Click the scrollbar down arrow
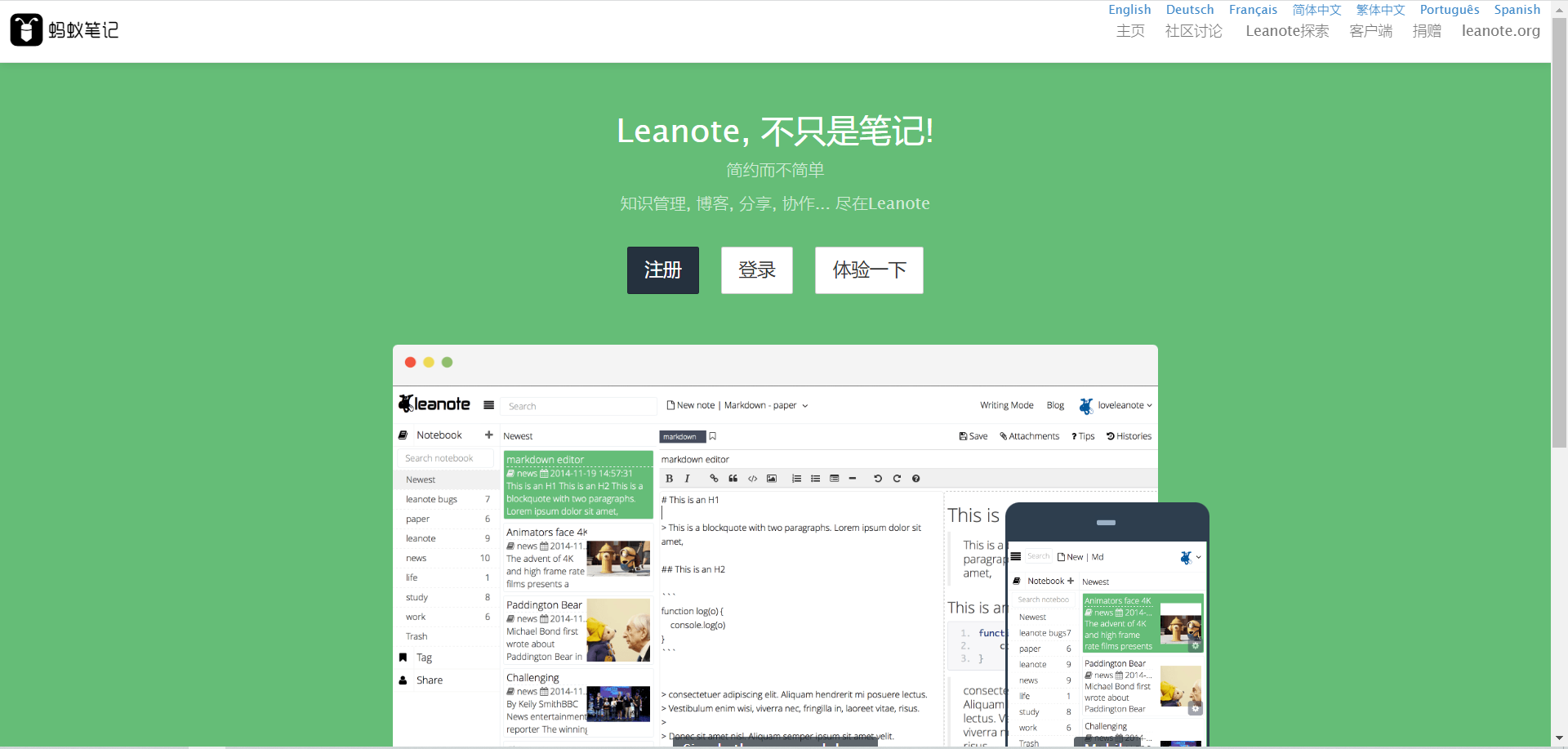This screenshot has height=749, width=1568. coord(1559,739)
